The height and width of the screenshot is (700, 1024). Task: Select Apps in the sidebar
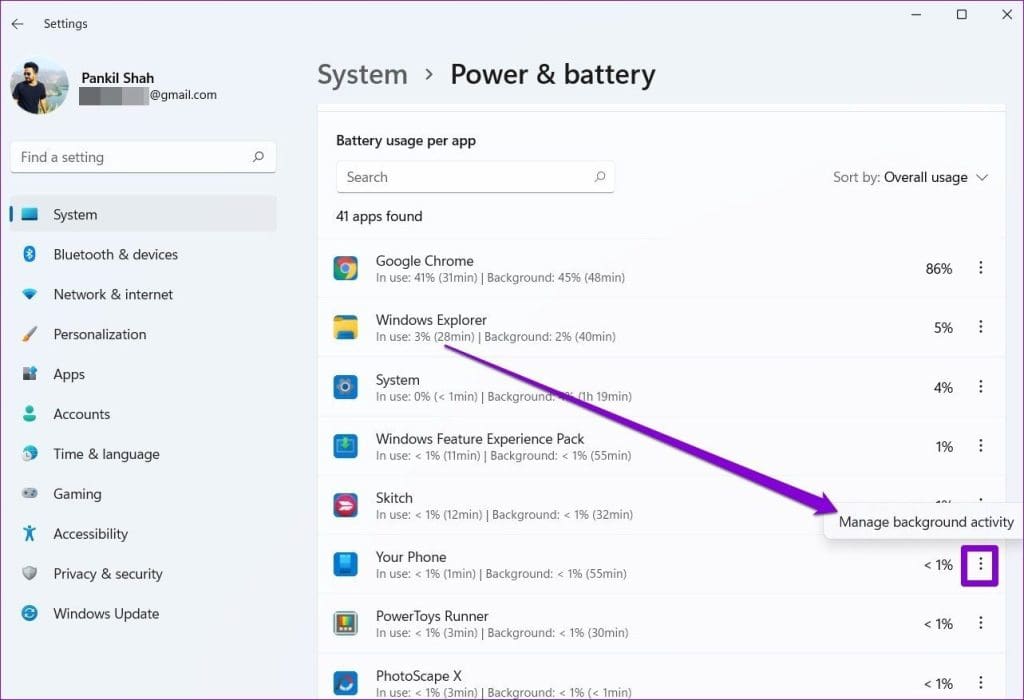click(x=68, y=374)
